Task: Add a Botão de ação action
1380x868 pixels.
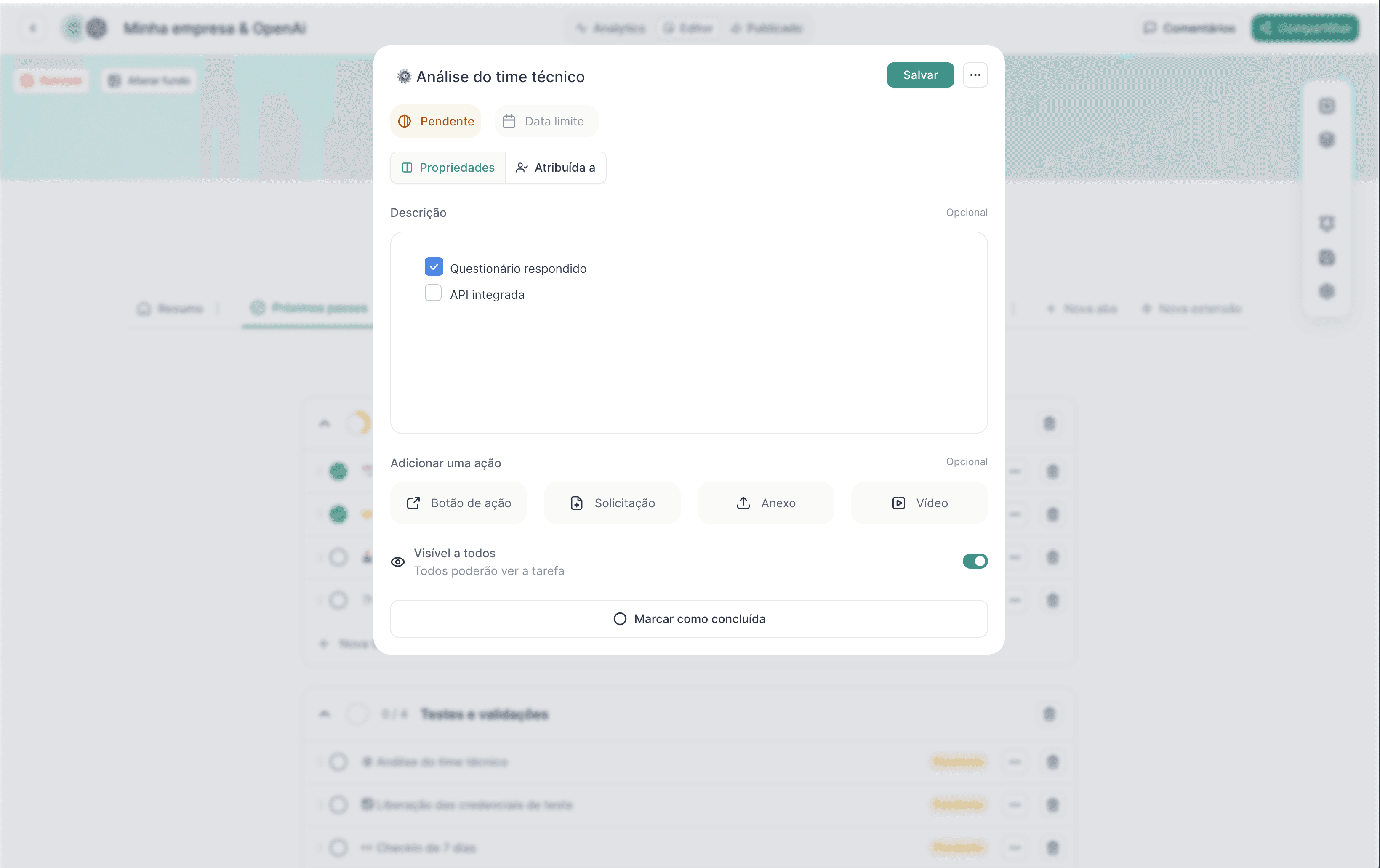Action: tap(458, 503)
